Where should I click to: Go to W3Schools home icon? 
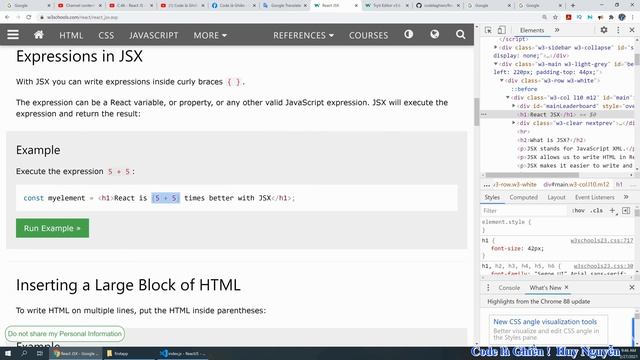(39, 35)
